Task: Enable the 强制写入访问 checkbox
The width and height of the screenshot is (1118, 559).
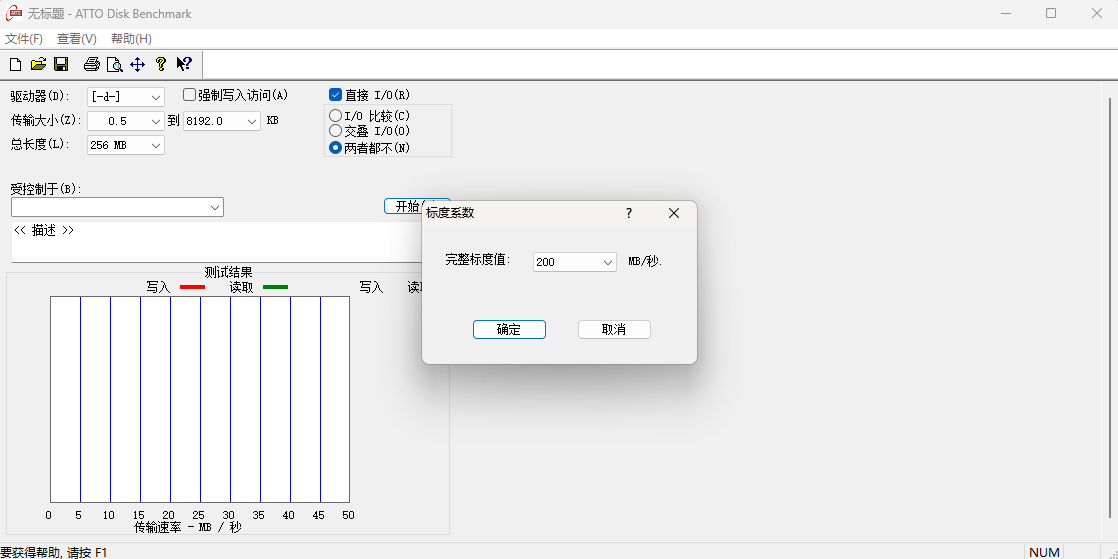Action: 190,95
